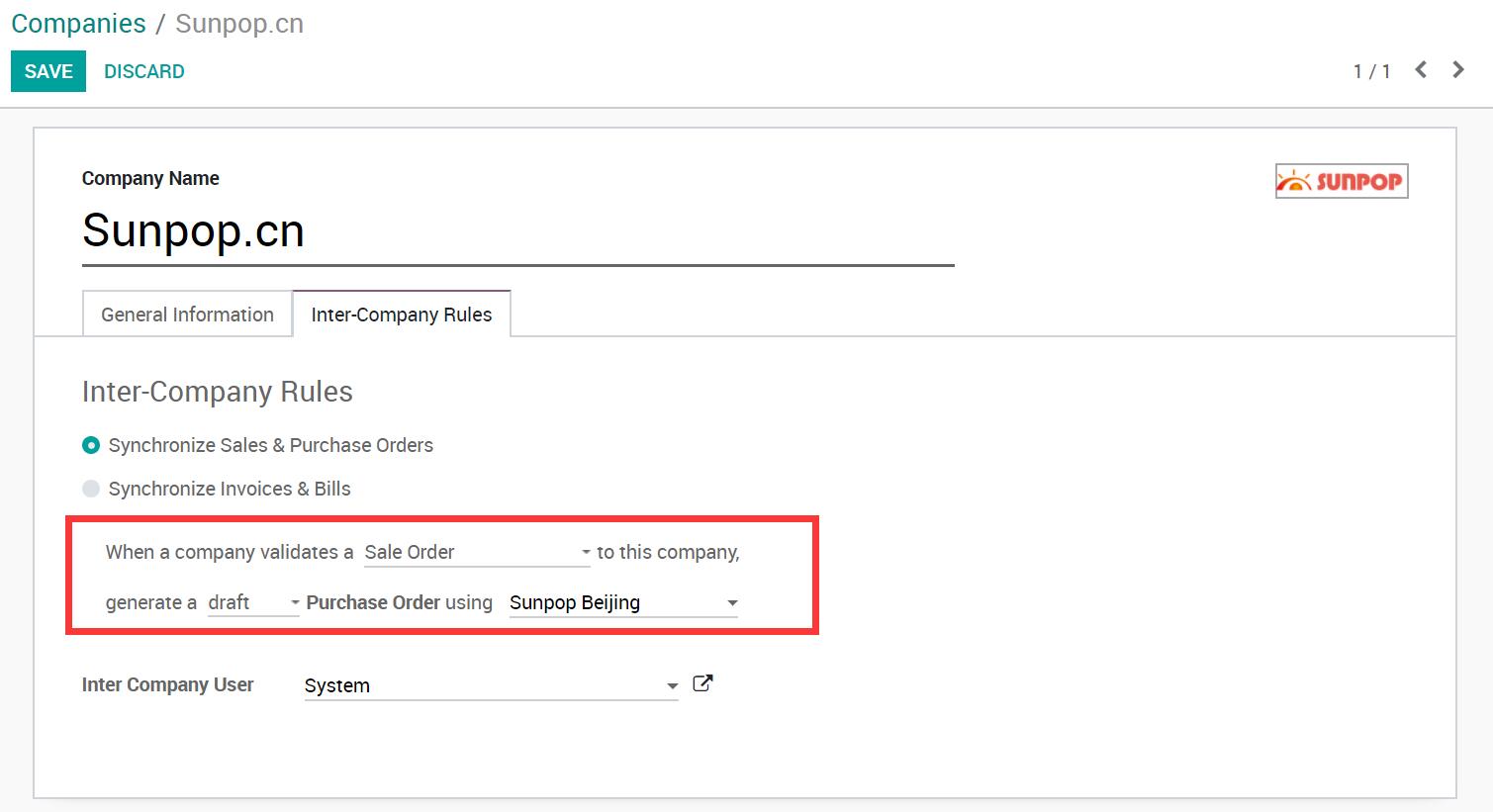This screenshot has width=1493, height=812.
Task: Click the Inter Company User label
Action: coord(167,684)
